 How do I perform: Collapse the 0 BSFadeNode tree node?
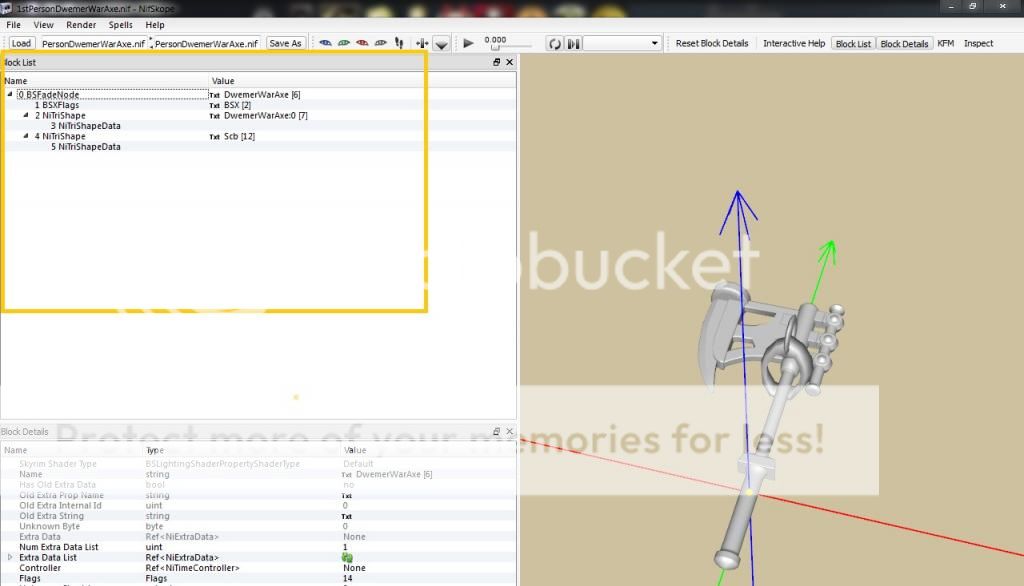[10, 95]
